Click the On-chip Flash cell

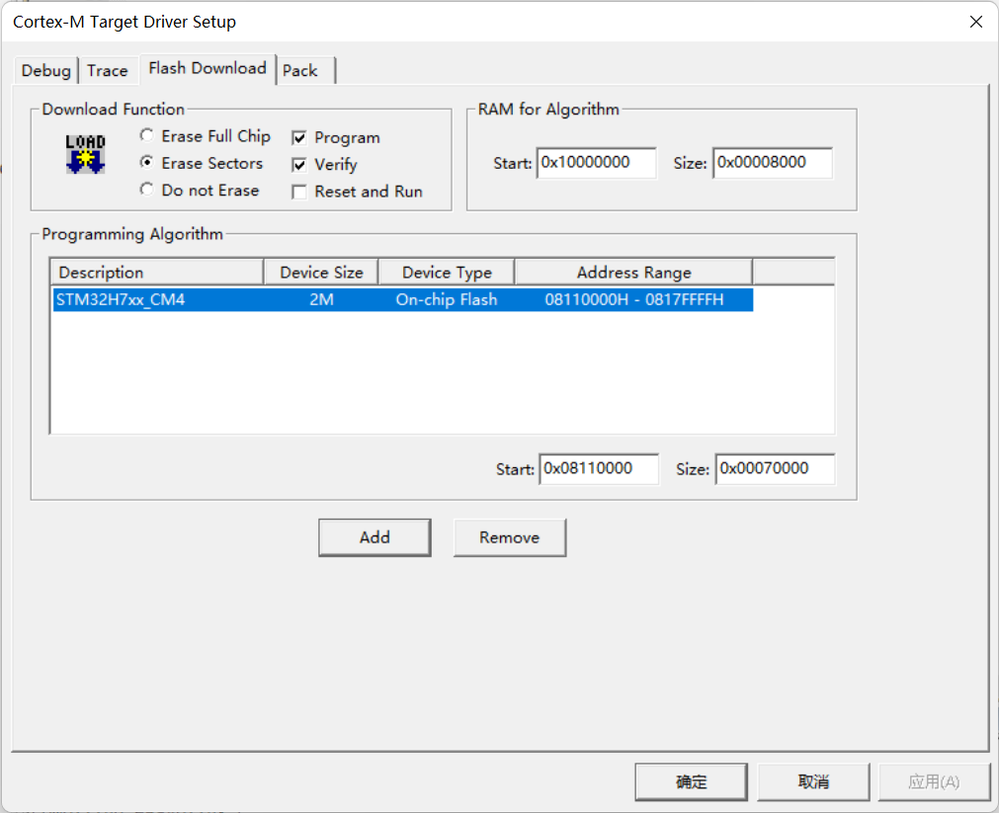[447, 299]
